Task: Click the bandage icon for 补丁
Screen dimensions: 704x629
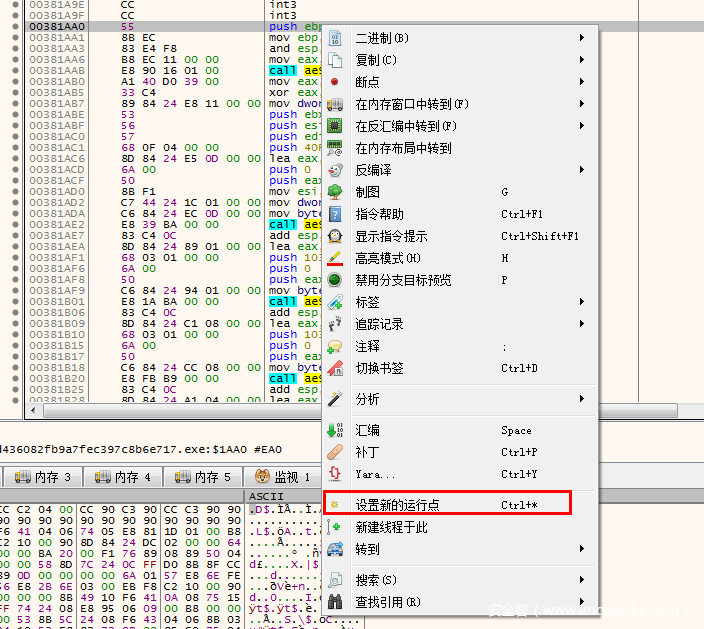Action: coord(335,452)
